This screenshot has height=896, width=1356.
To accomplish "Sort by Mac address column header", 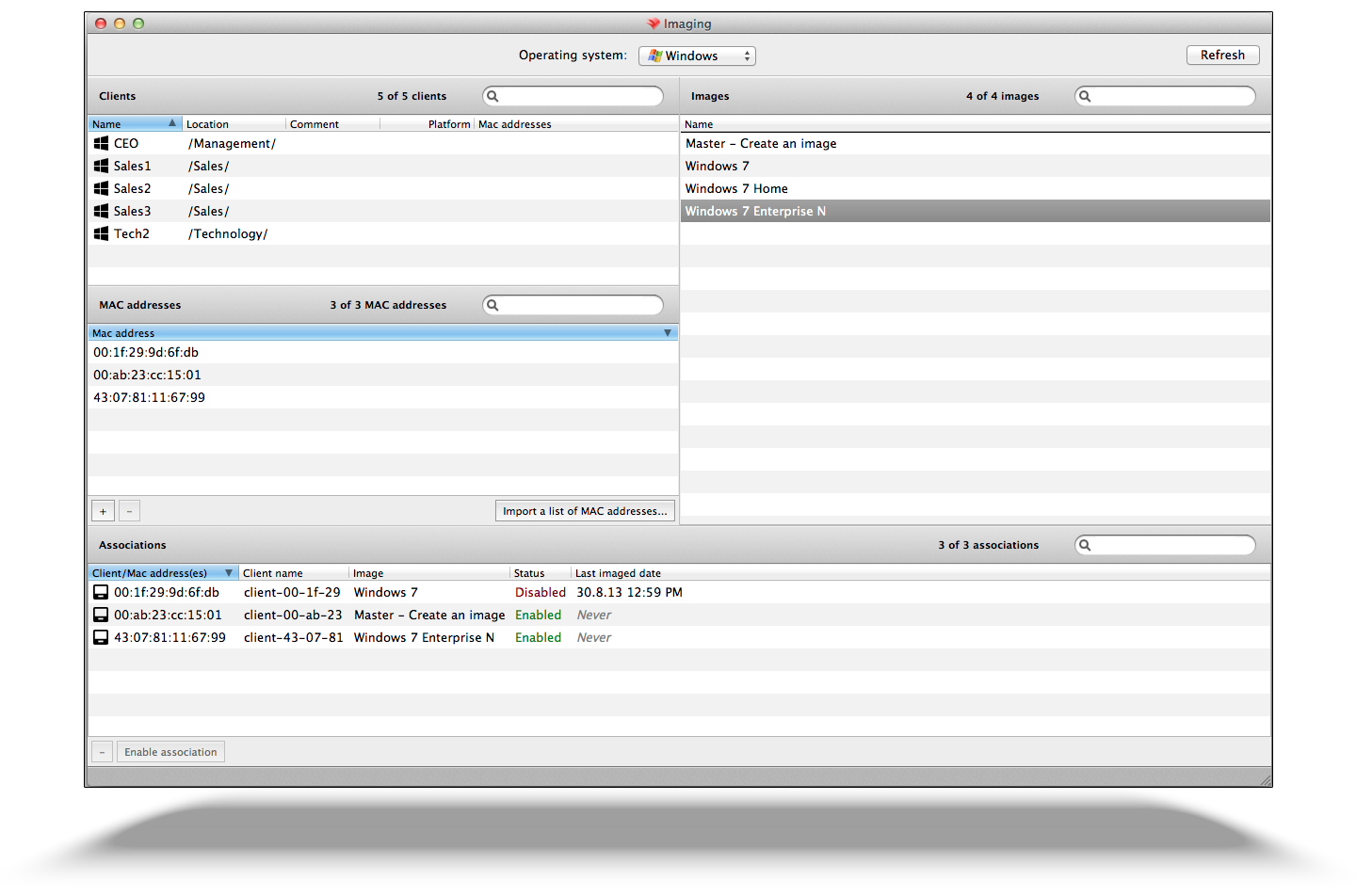I will [x=382, y=333].
